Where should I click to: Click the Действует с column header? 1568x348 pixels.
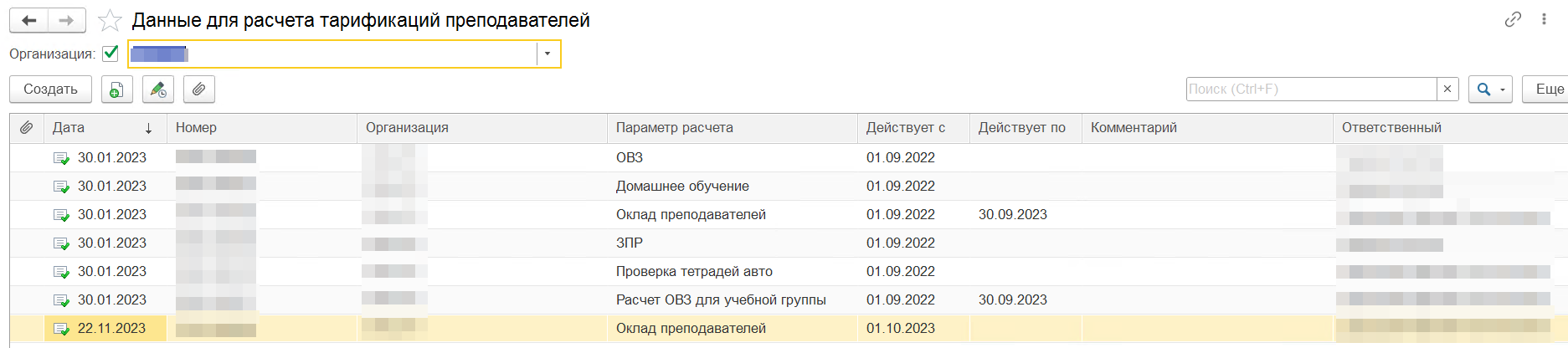pyautogui.click(x=905, y=128)
